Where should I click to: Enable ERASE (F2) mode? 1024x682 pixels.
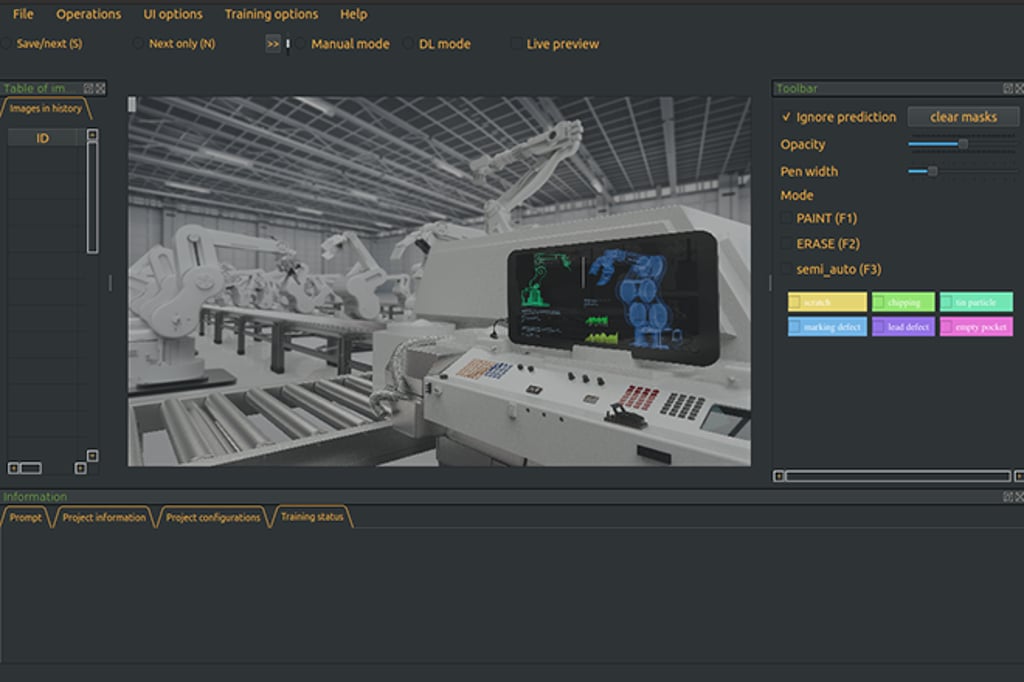coord(784,243)
